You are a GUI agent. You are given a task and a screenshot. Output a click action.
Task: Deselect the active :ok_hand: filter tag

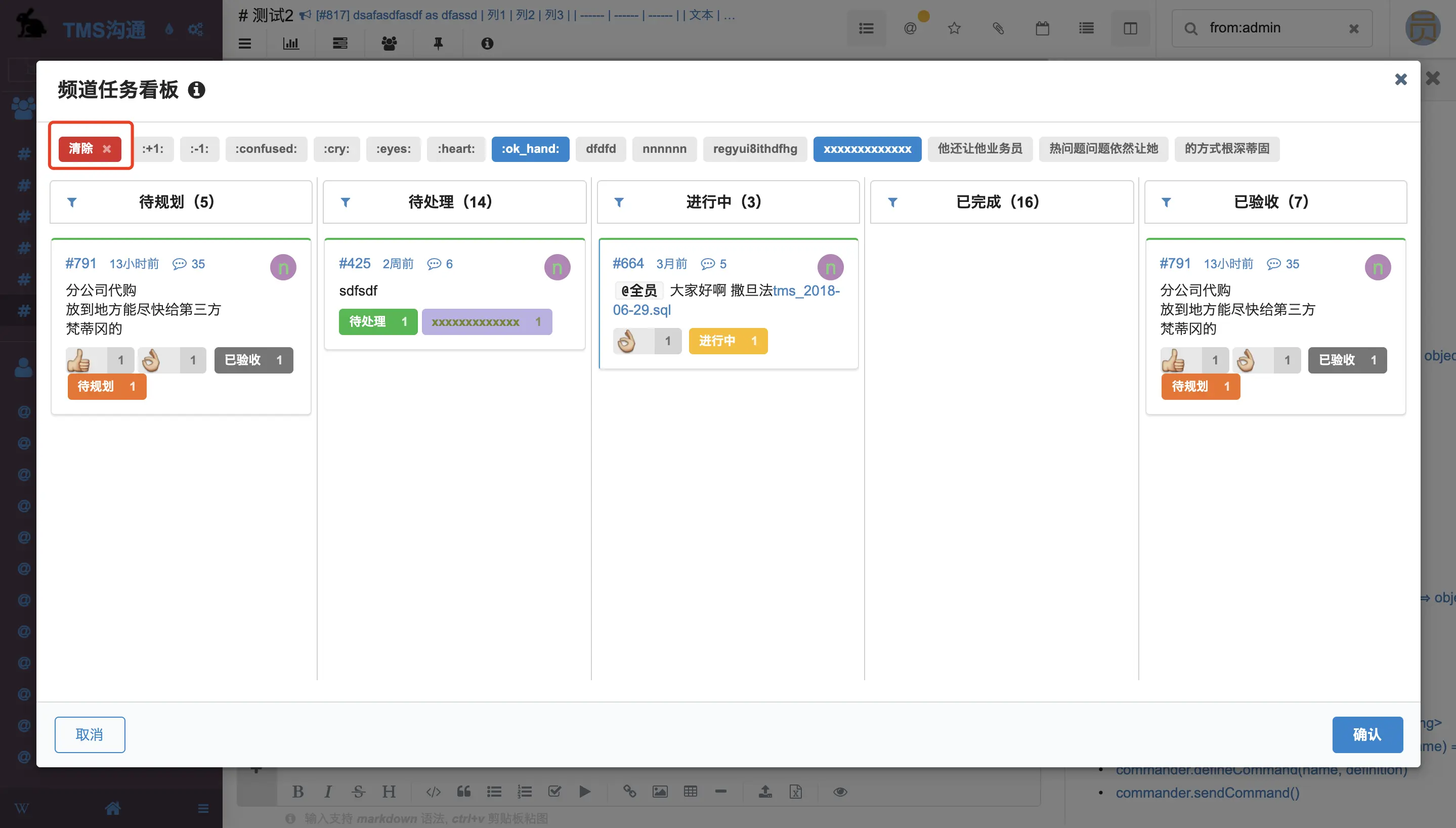(530, 149)
